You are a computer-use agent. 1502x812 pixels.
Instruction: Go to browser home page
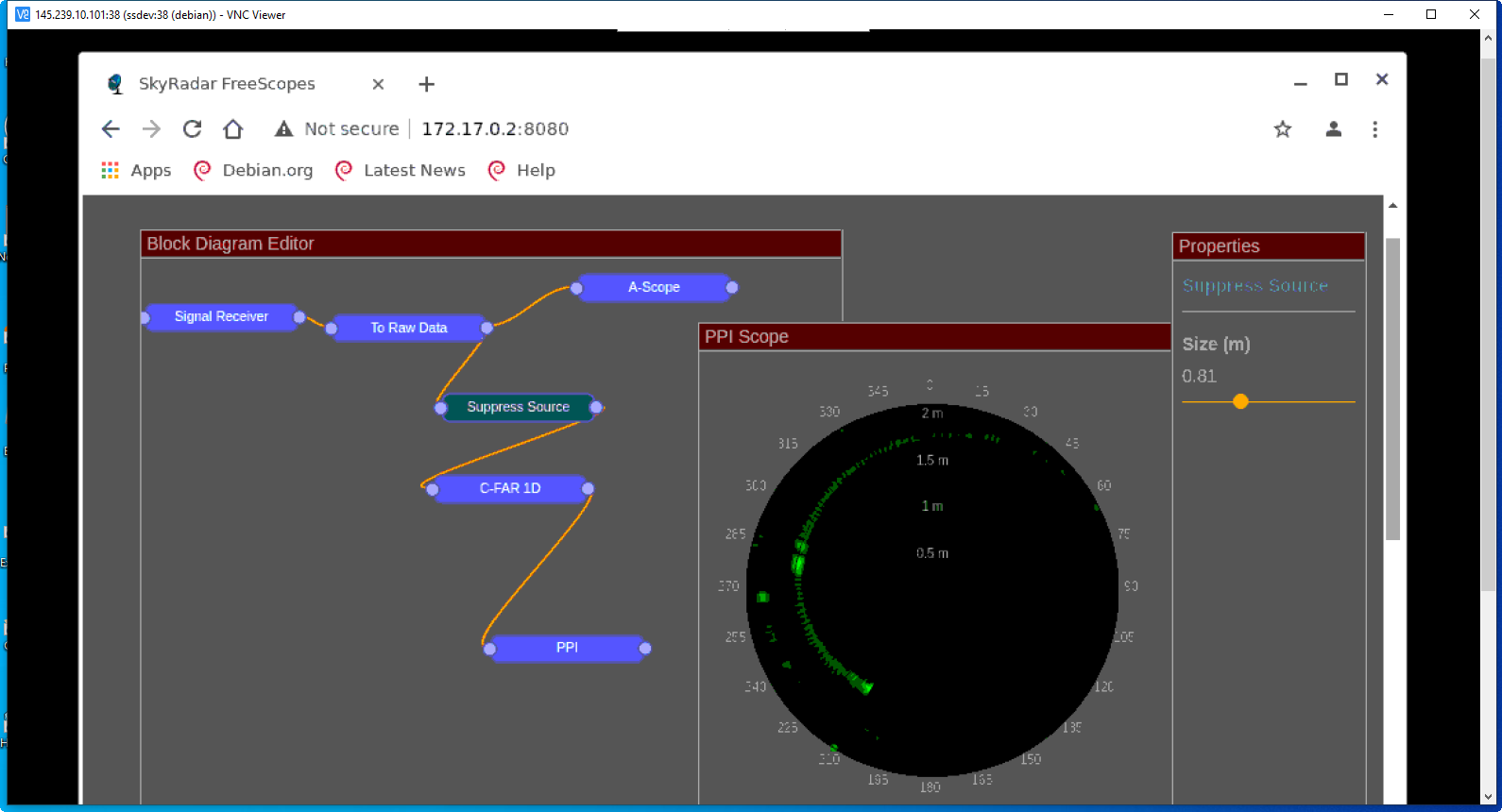coord(233,129)
